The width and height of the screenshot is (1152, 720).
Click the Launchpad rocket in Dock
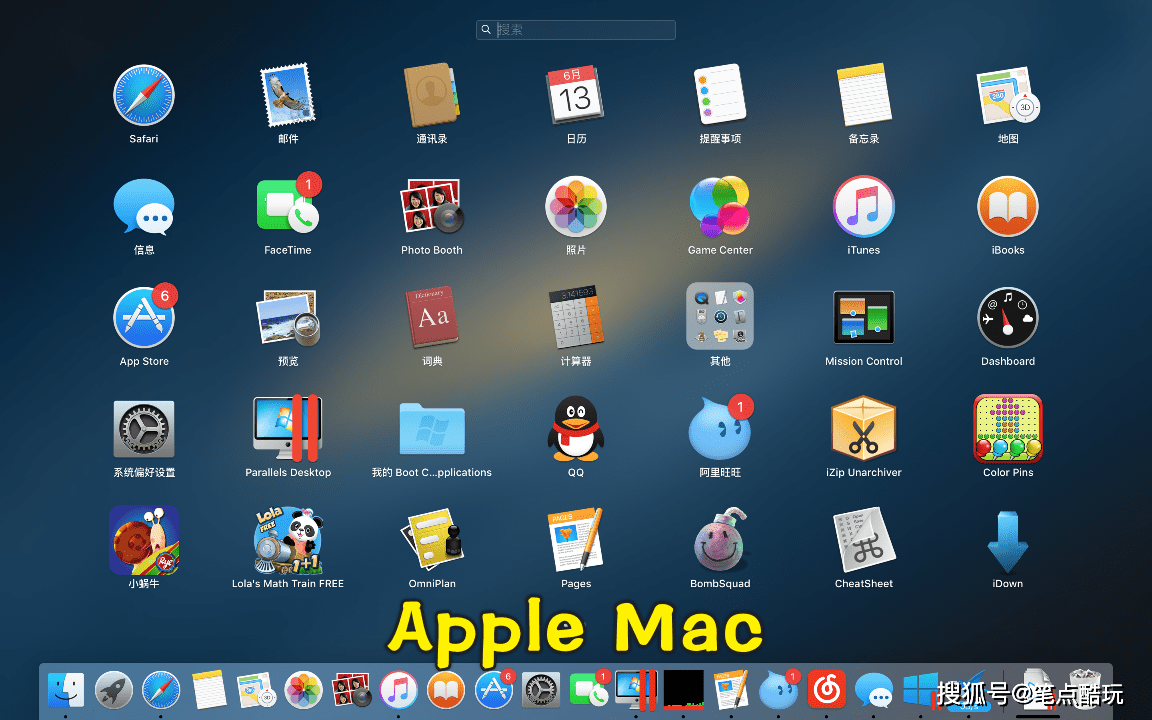click(x=113, y=691)
